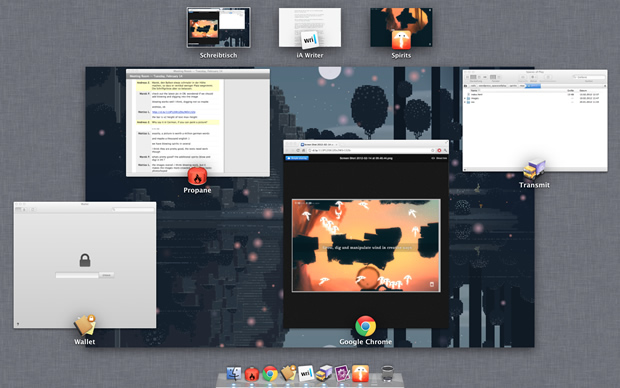The image size is (620, 388).
Task: Click the Transmit truck in the Dock
Action: [324, 373]
